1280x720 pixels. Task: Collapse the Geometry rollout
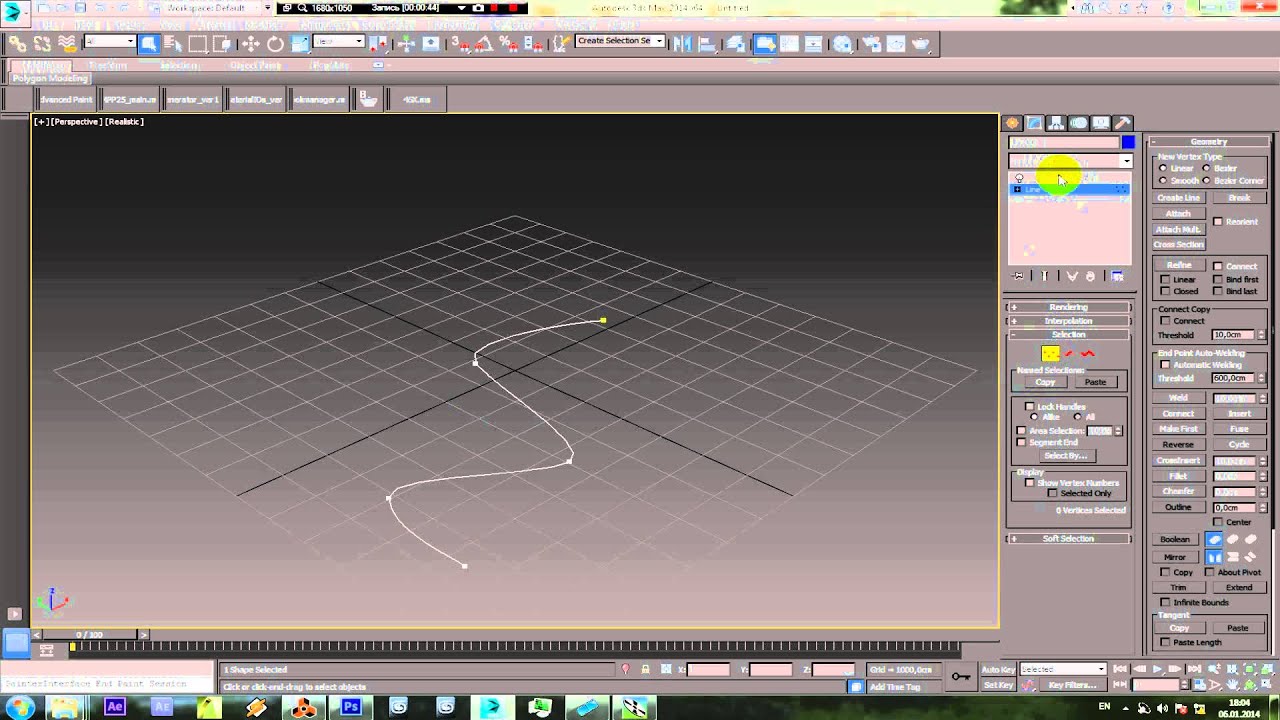(x=1208, y=142)
